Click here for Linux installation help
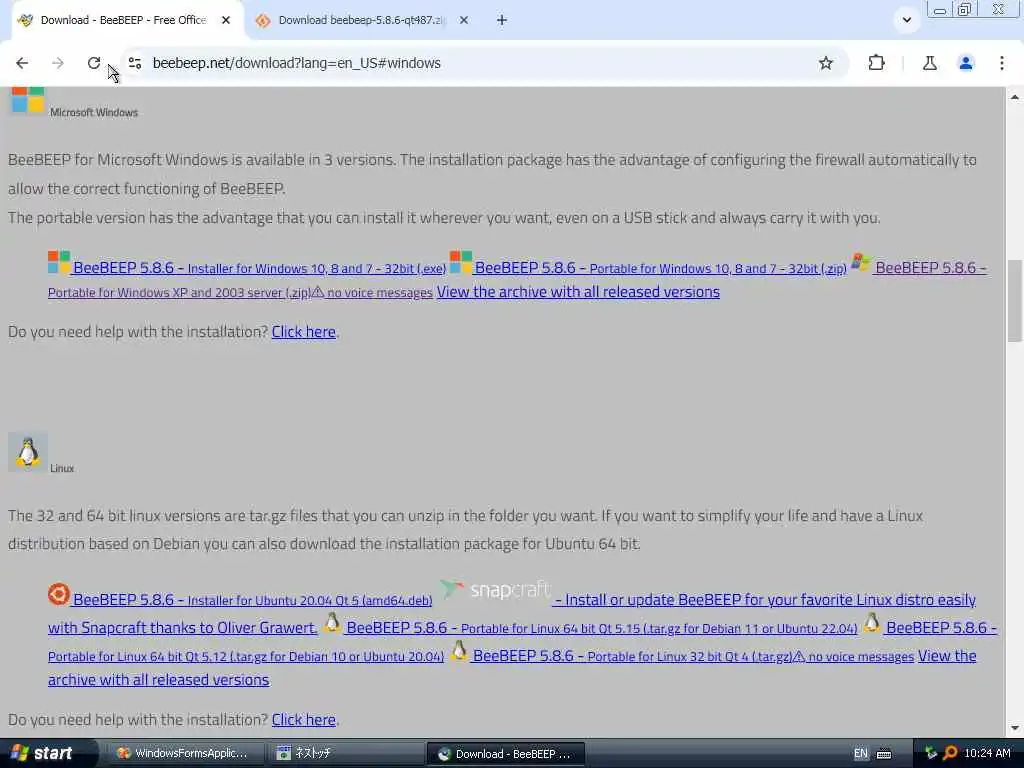Viewport: 1024px width, 768px height. [304, 720]
